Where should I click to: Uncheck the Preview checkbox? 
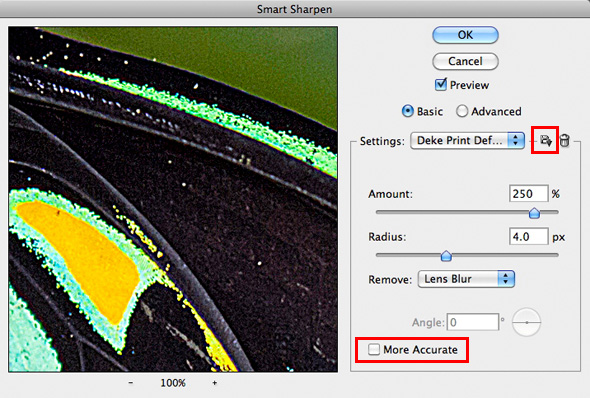(441, 85)
